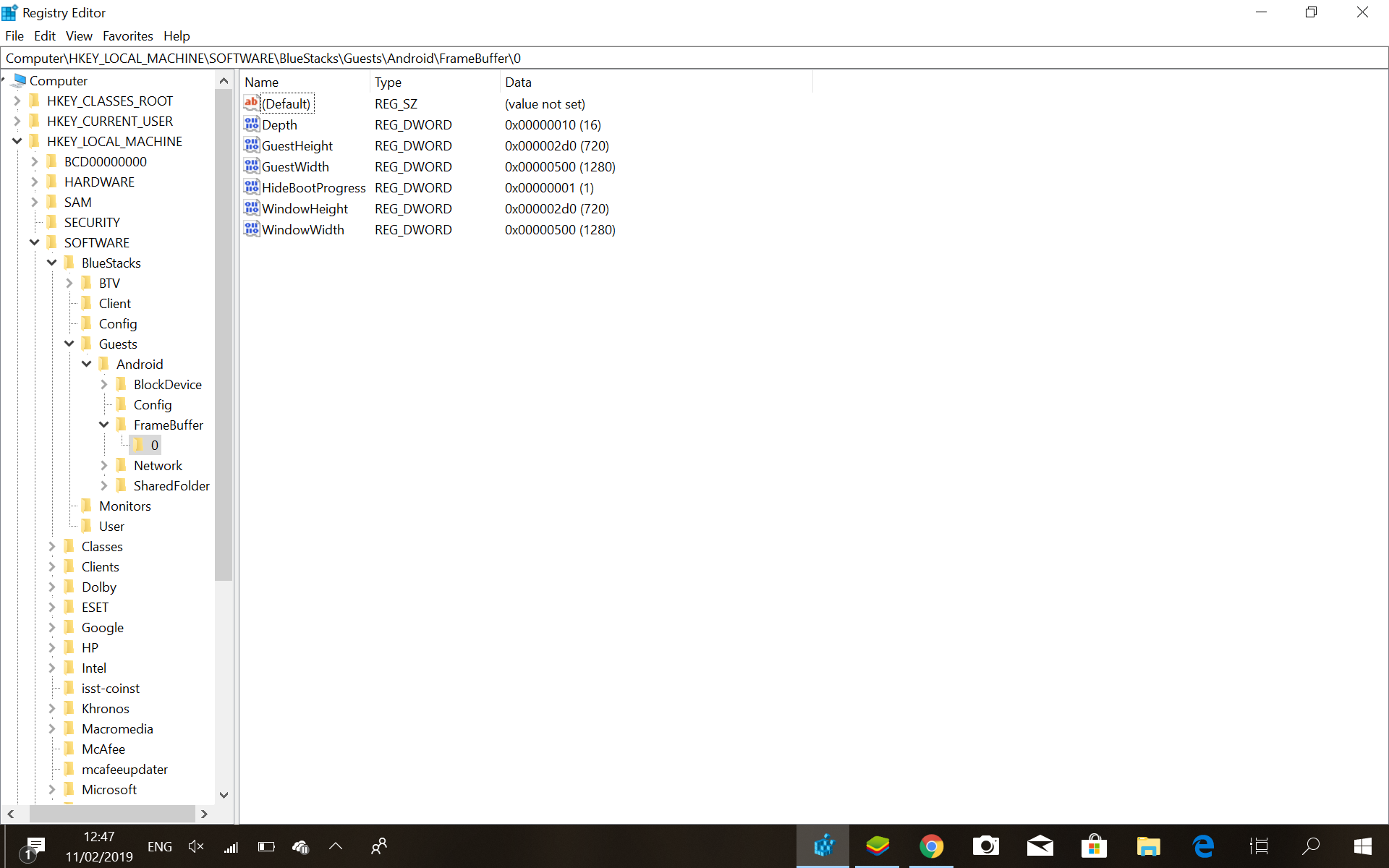Open Microsoft Store from the taskbar

tap(1095, 846)
